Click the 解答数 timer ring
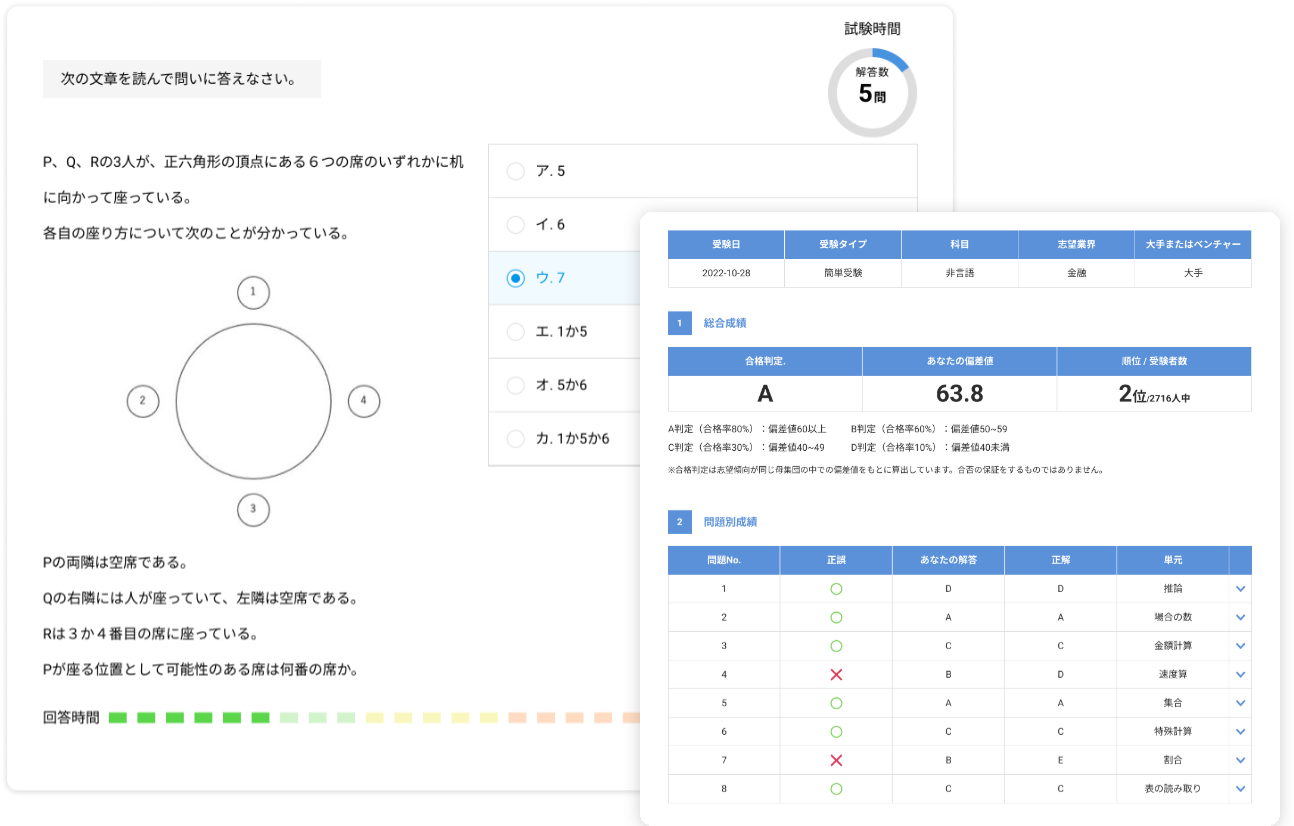 pos(872,93)
